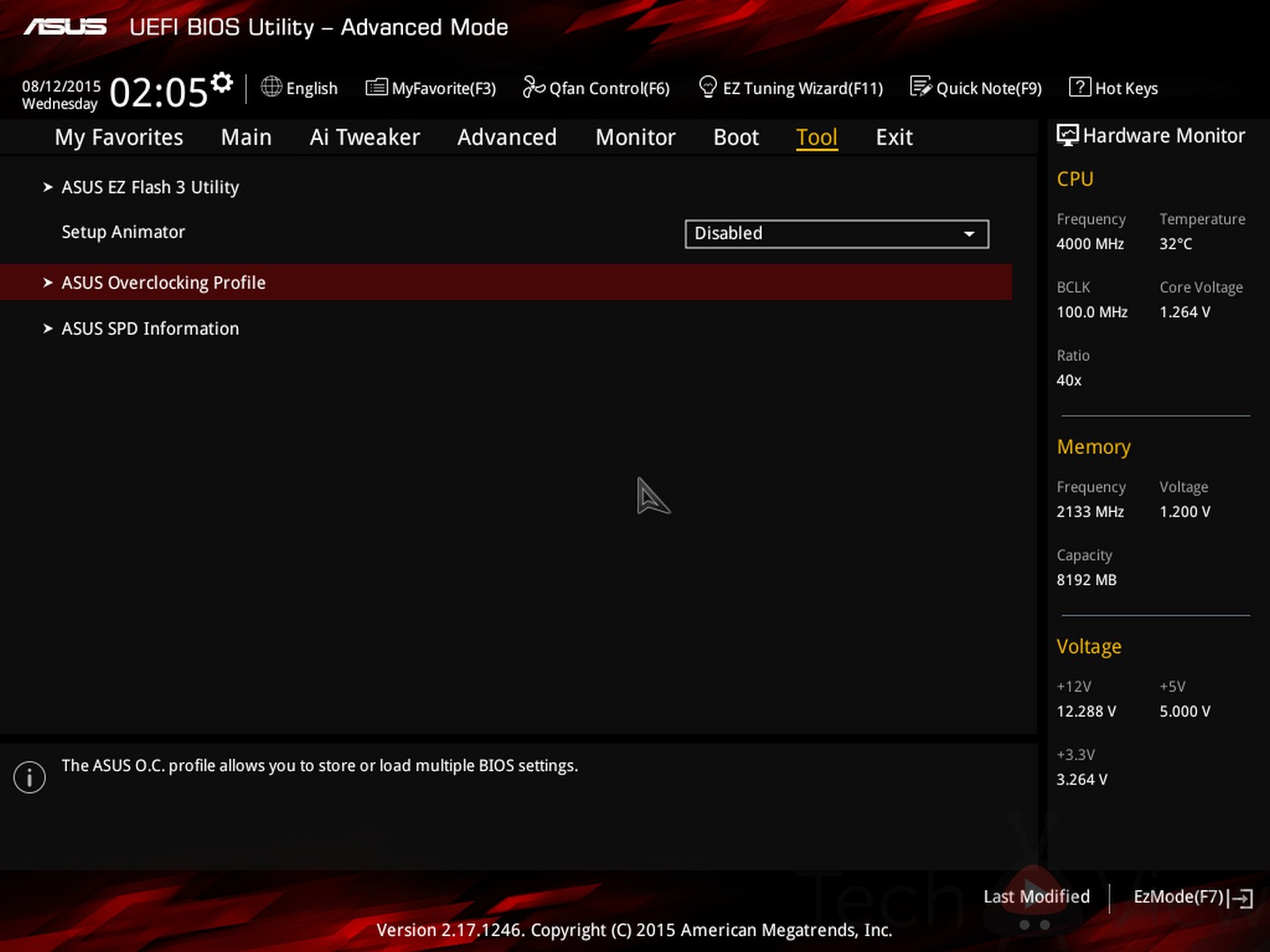The height and width of the screenshot is (952, 1270).
Task: Click the globe language icon
Action: 272,86
